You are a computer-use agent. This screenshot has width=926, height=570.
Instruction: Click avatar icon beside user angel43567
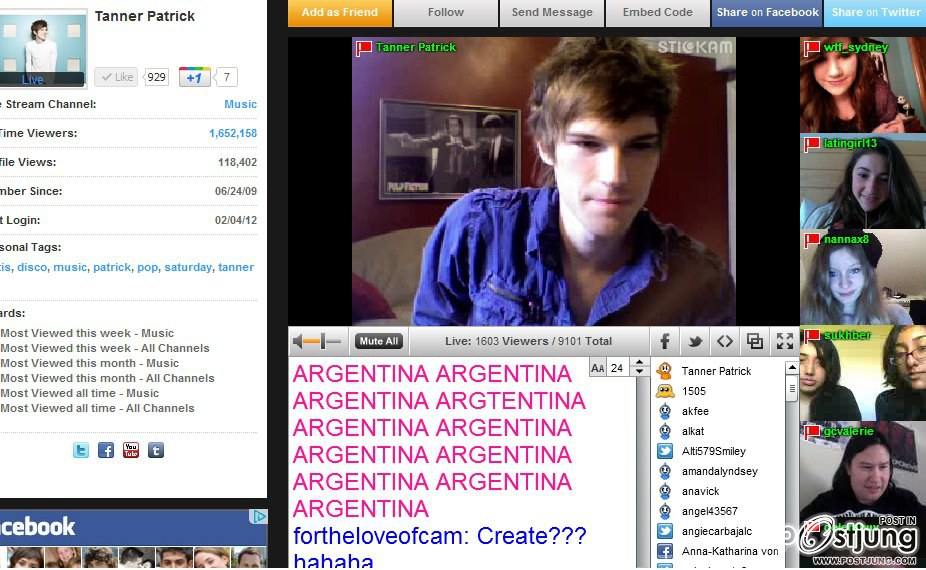click(x=665, y=512)
